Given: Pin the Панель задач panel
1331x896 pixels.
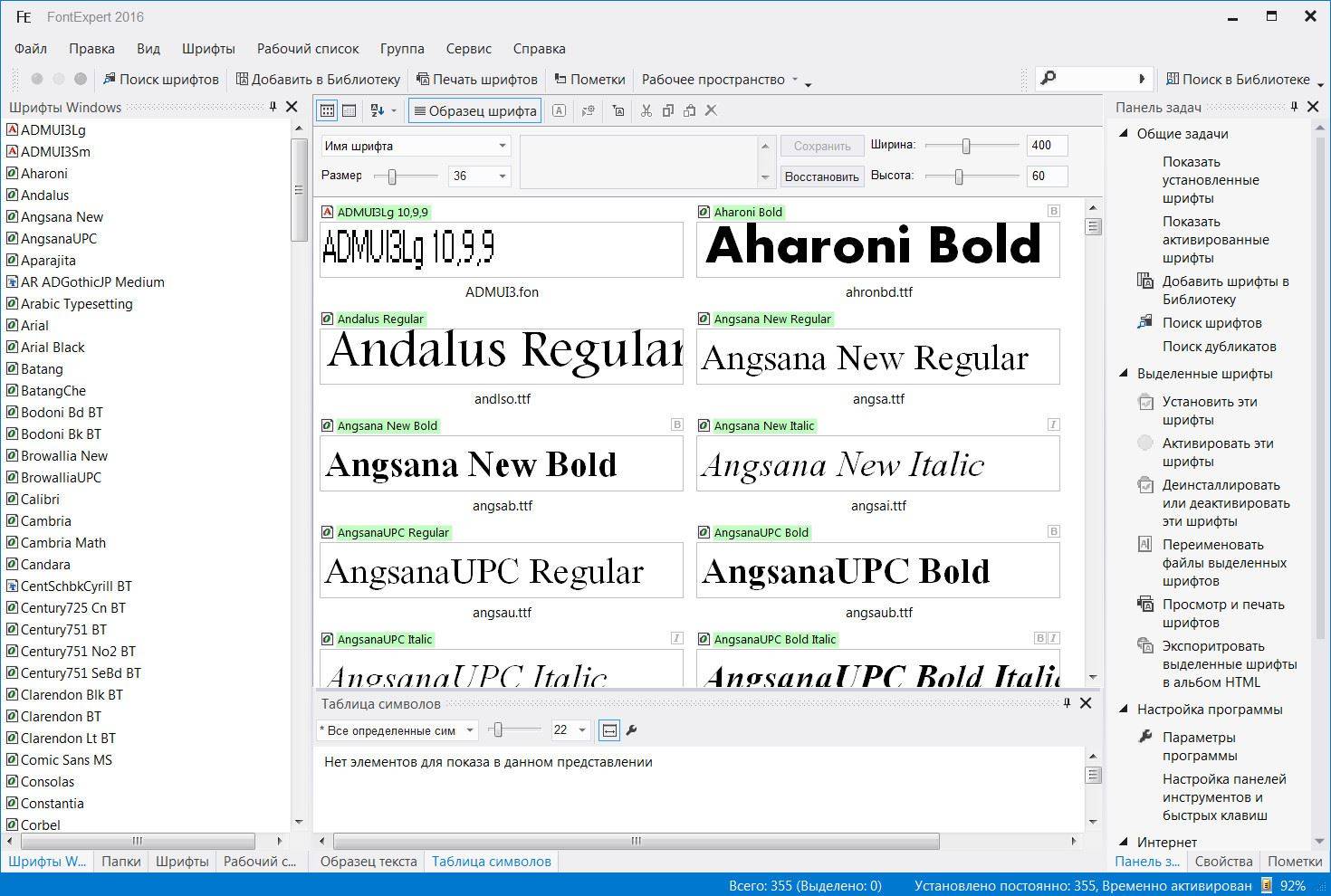Looking at the screenshot, I should [1295, 107].
